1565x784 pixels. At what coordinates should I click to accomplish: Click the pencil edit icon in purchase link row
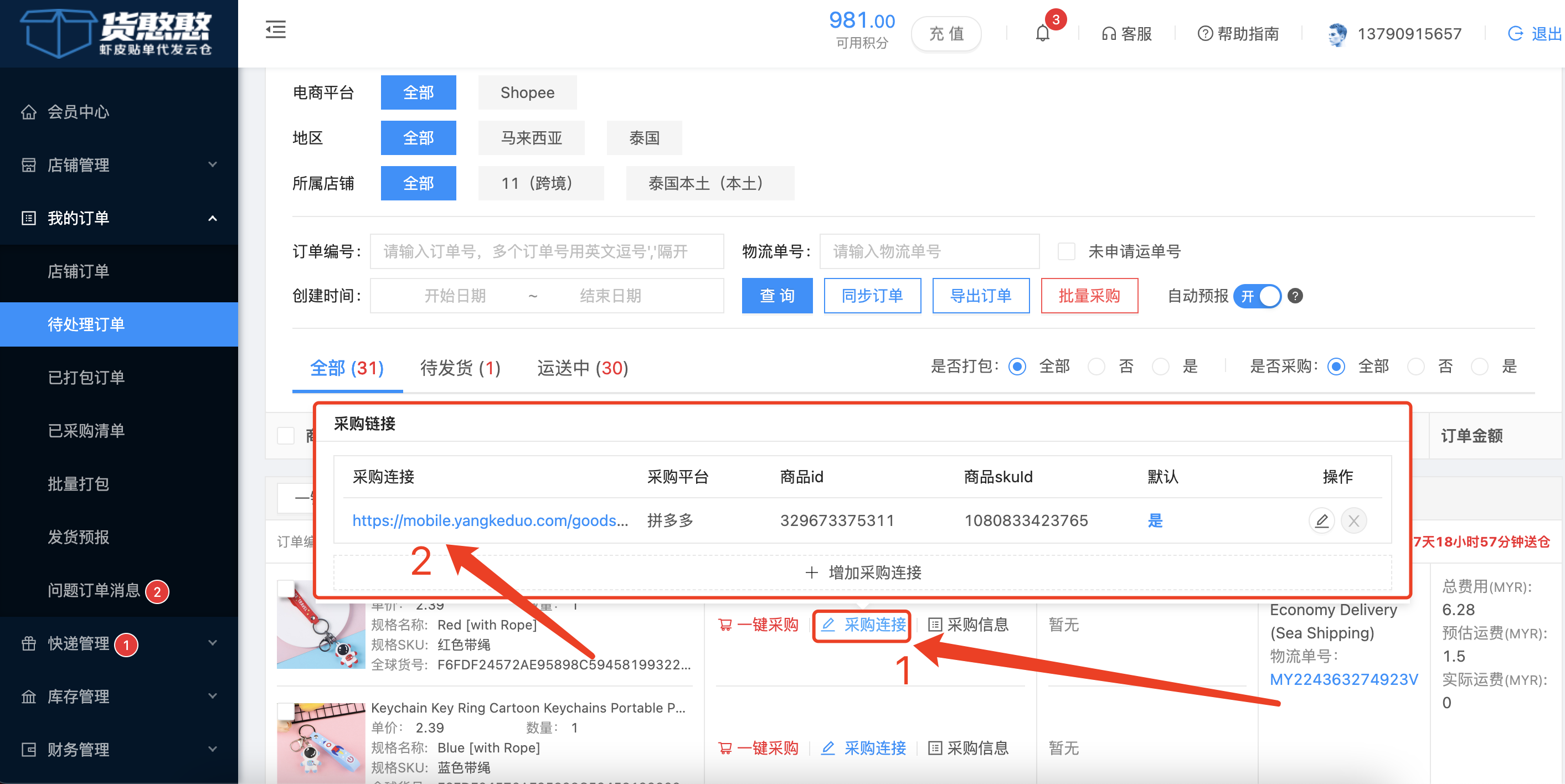coord(1321,520)
